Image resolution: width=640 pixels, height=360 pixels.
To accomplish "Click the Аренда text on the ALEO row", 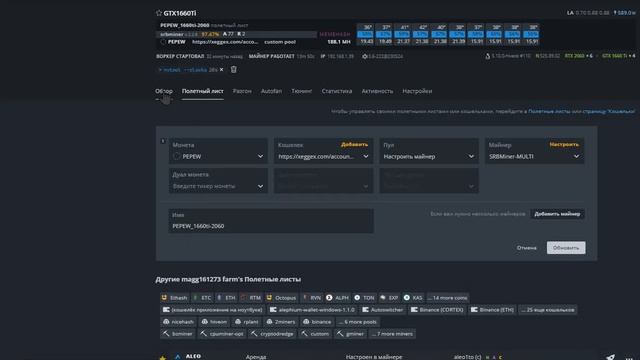I will [256, 357].
